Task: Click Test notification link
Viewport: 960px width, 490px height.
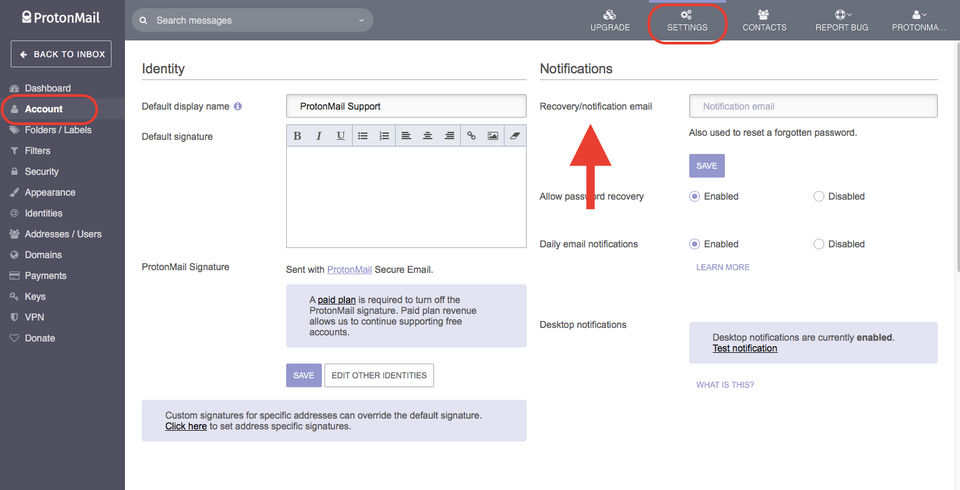Action: click(x=744, y=349)
